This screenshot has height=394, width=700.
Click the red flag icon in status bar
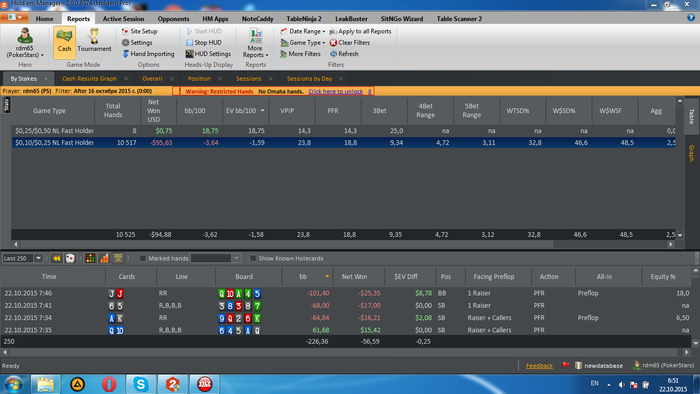pyautogui.click(x=566, y=365)
